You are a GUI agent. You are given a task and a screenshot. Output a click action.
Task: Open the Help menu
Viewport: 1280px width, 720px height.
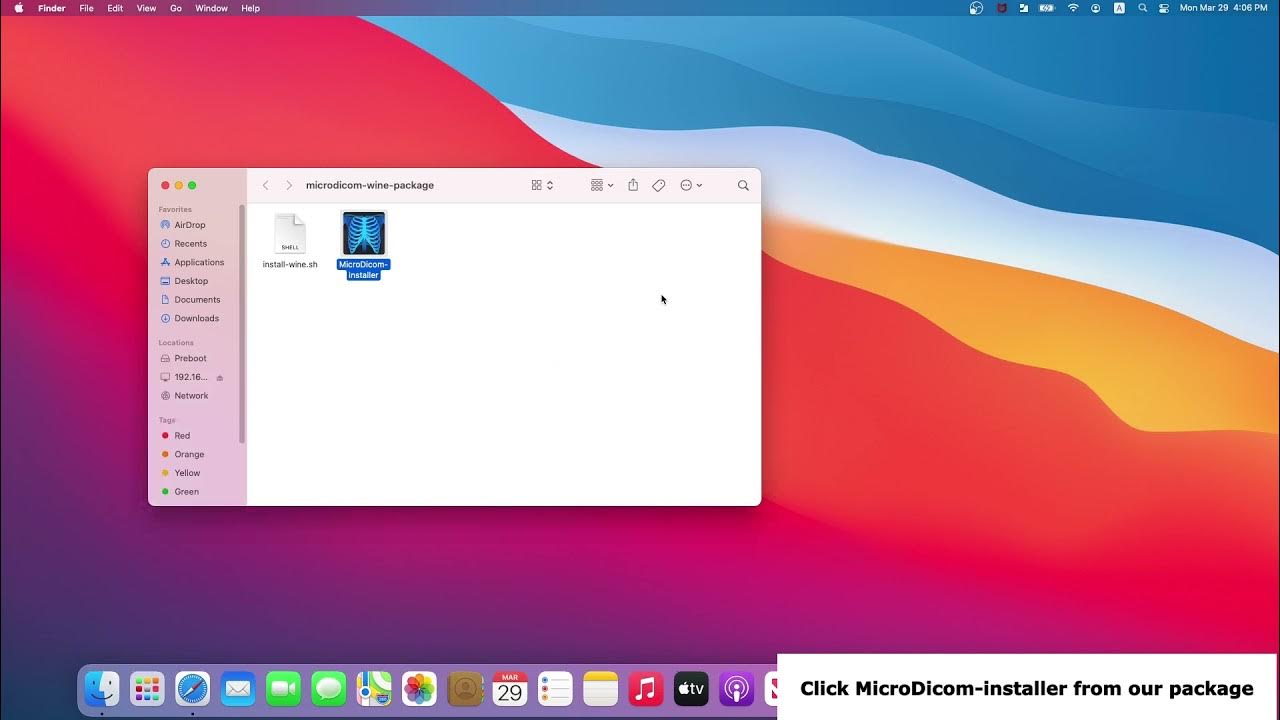click(250, 8)
